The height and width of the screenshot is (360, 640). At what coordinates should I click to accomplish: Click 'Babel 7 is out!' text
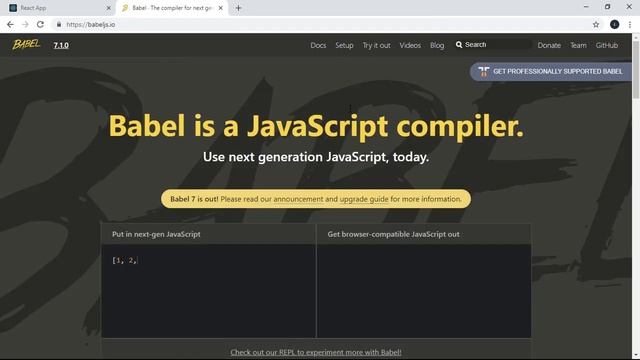(194, 199)
